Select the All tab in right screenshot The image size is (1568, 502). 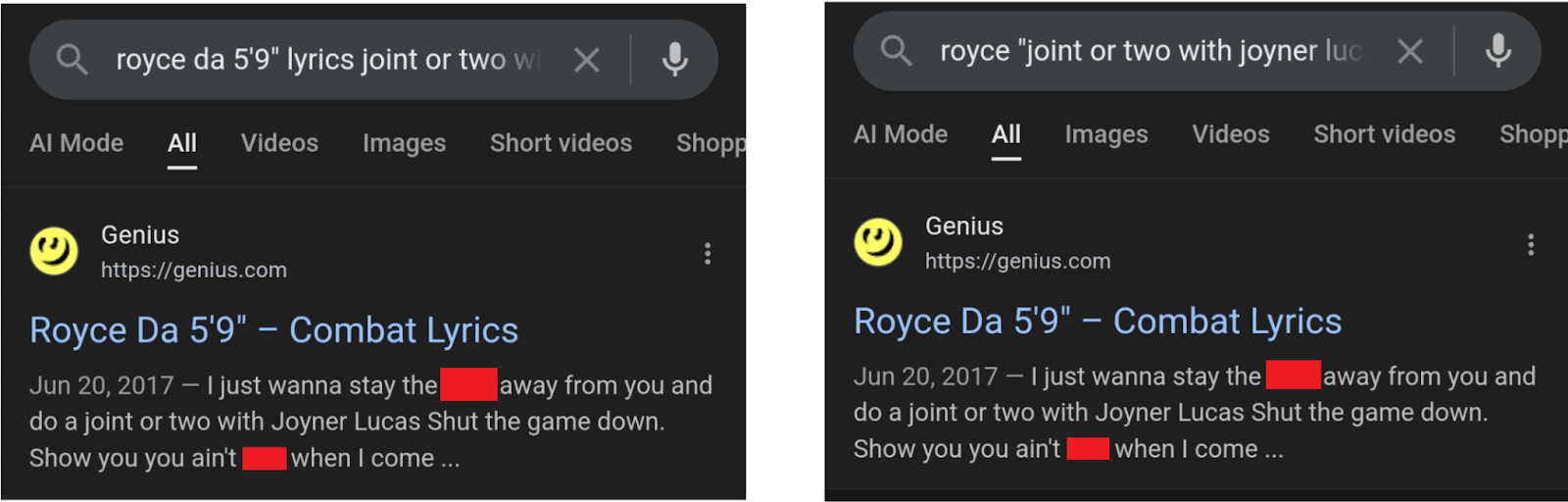point(1006,134)
